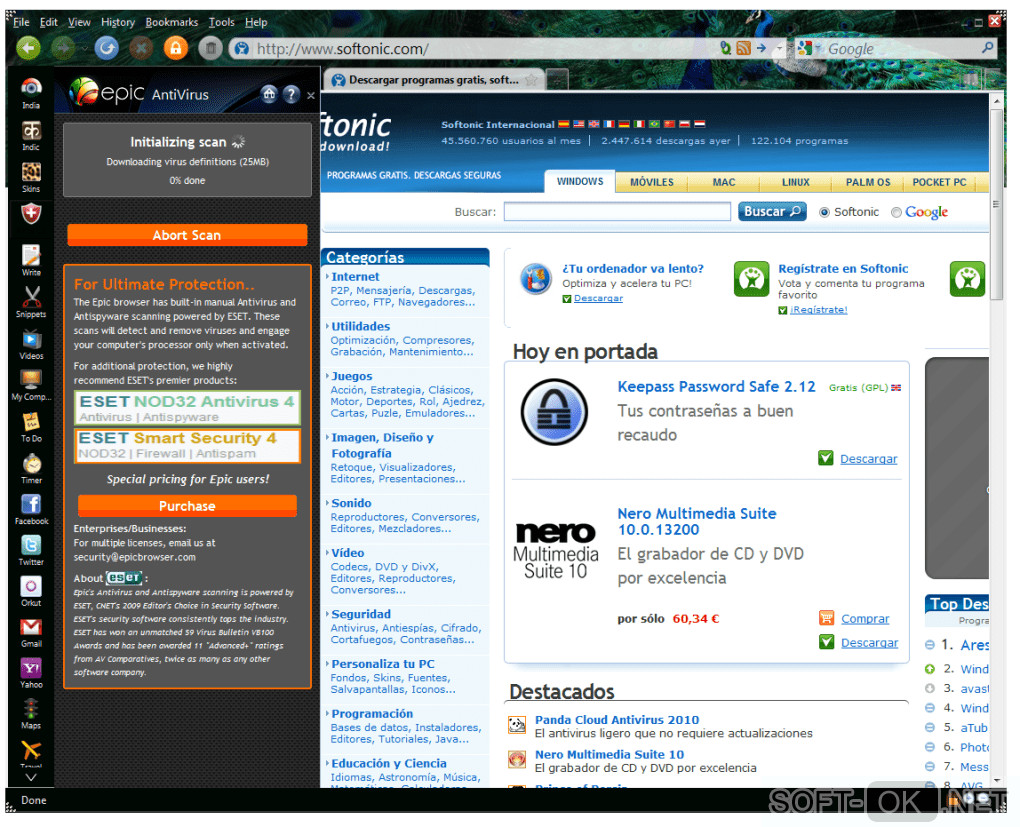Open Snippets scissors sidebar icon
This screenshot has height=827, width=1020.
(x=31, y=302)
